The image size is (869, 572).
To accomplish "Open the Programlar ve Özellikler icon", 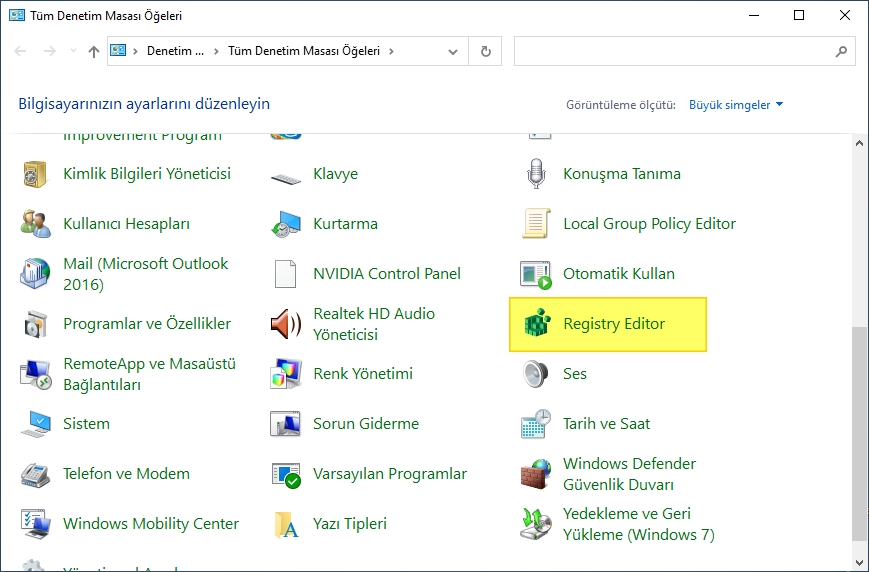I will pyautogui.click(x=35, y=324).
